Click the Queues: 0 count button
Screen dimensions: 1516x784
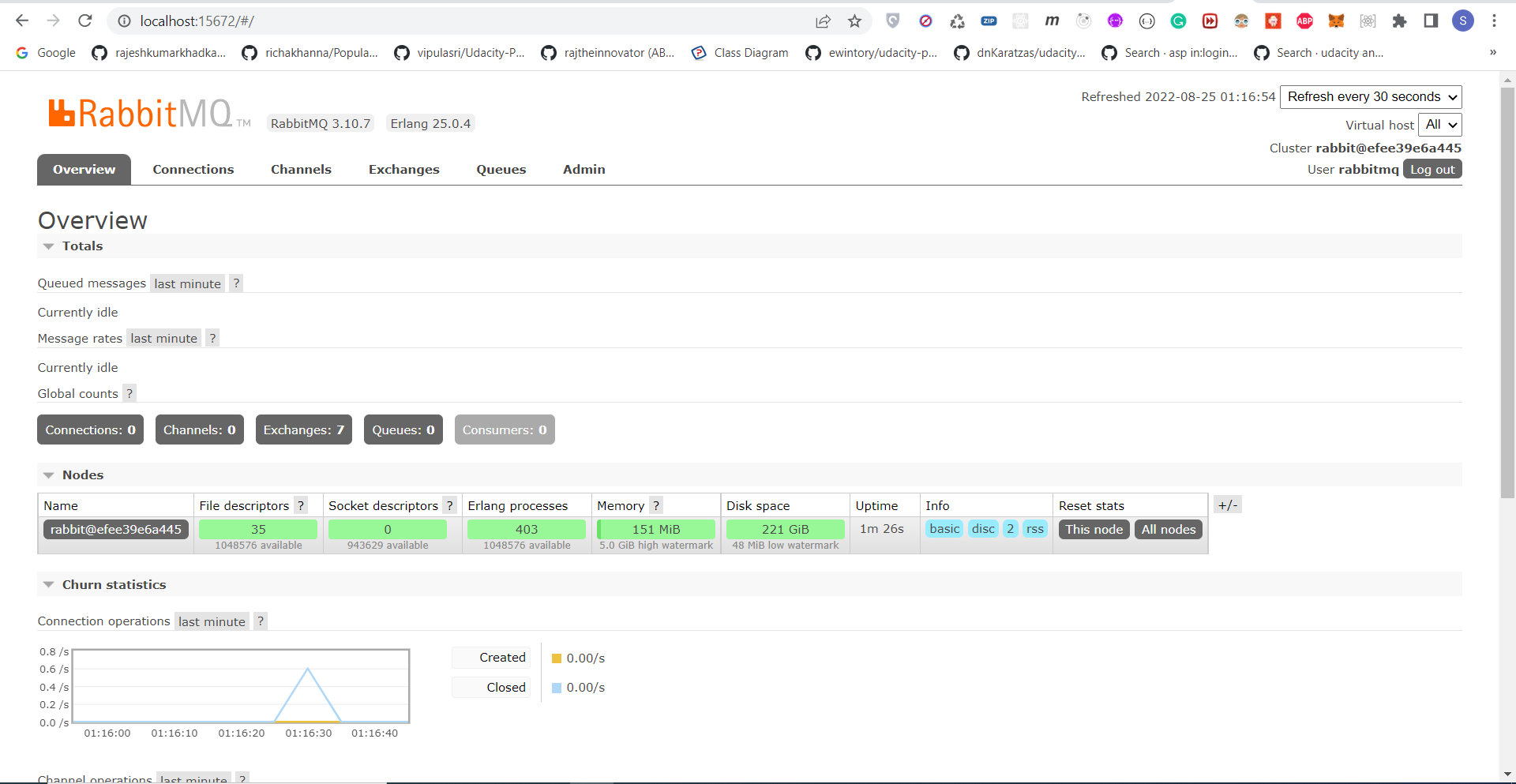pos(403,430)
